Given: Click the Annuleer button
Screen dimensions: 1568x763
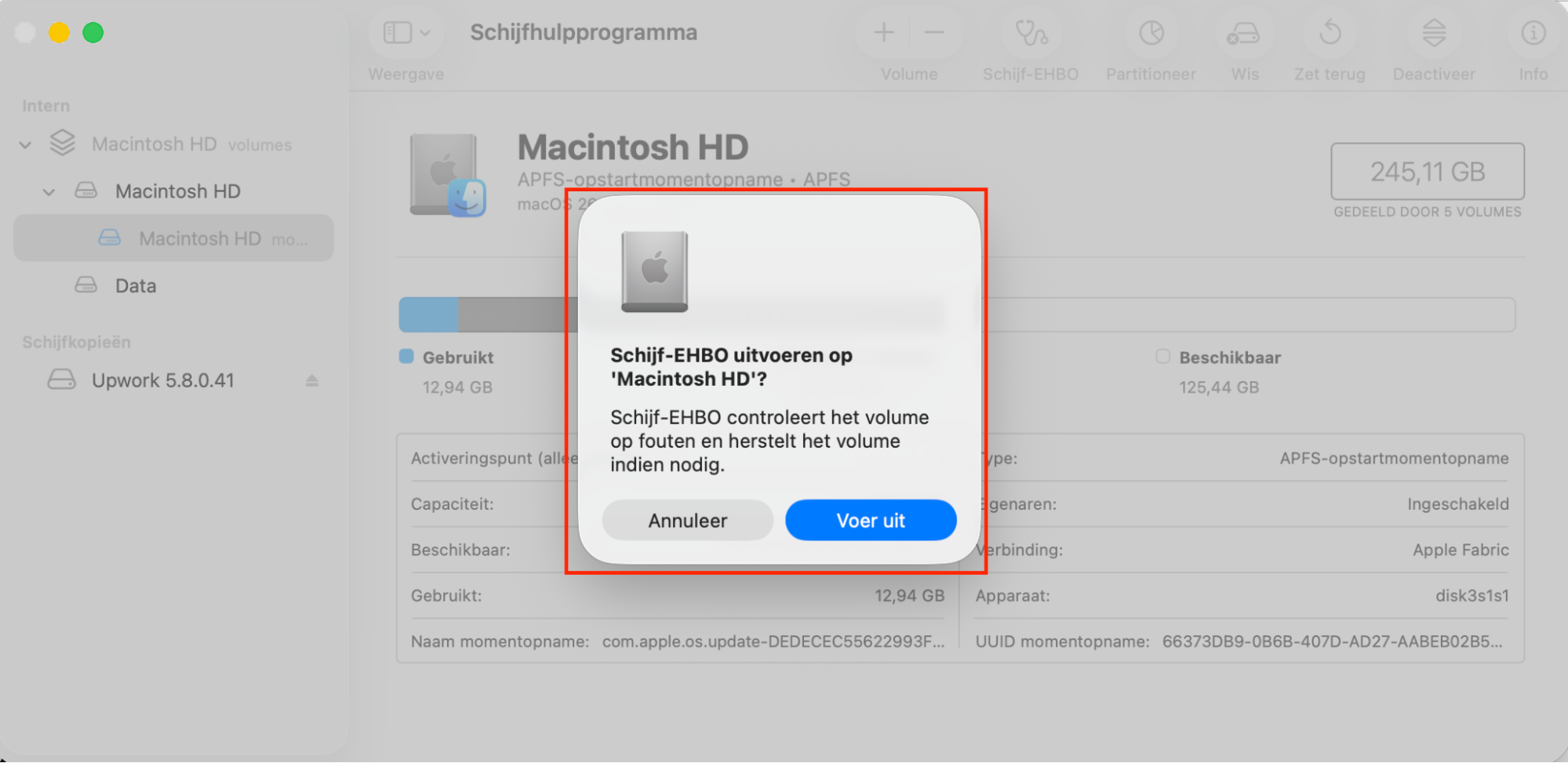Looking at the screenshot, I should [x=688, y=521].
